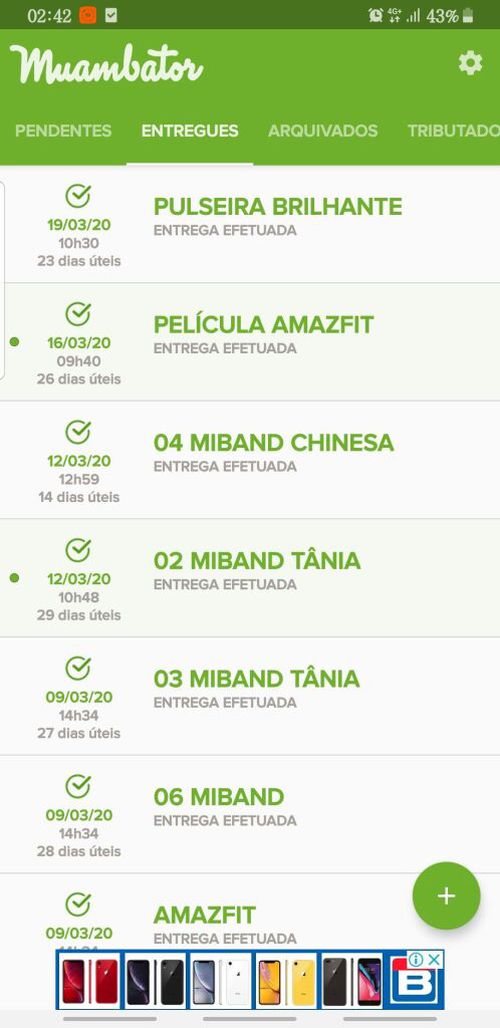Tap the iPhone banner advertisement
This screenshot has height=1028, width=500.
250,980
